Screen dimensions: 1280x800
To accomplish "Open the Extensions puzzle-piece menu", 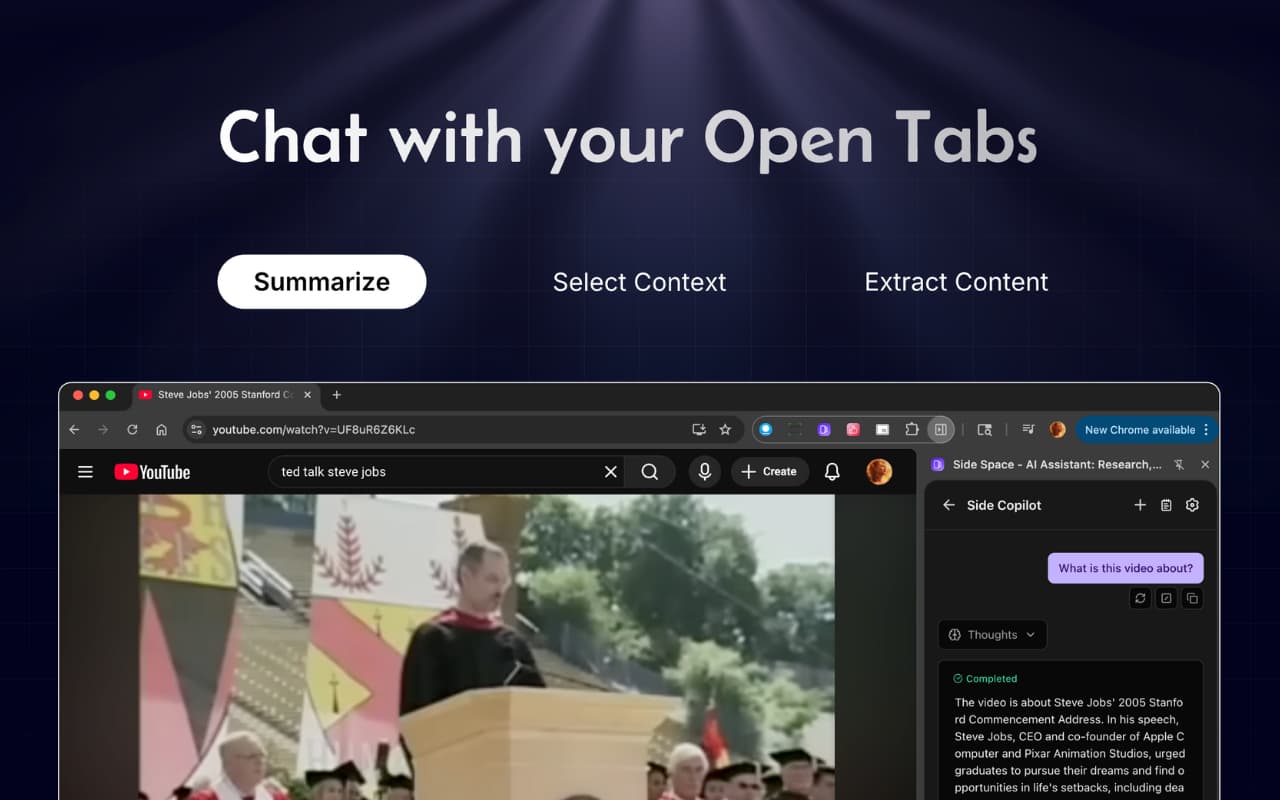I will 911,430.
